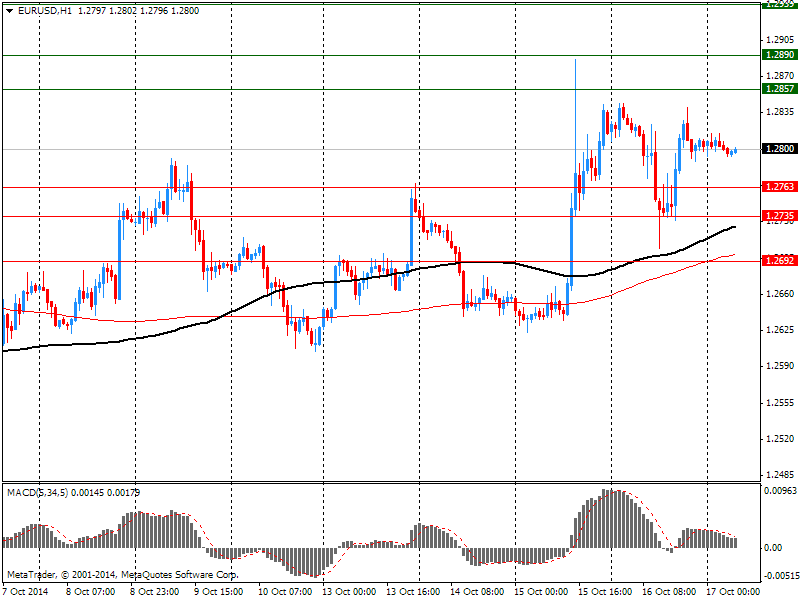800x600 pixels.
Task: Select the 1.2590 price scale value
Action: point(781,366)
